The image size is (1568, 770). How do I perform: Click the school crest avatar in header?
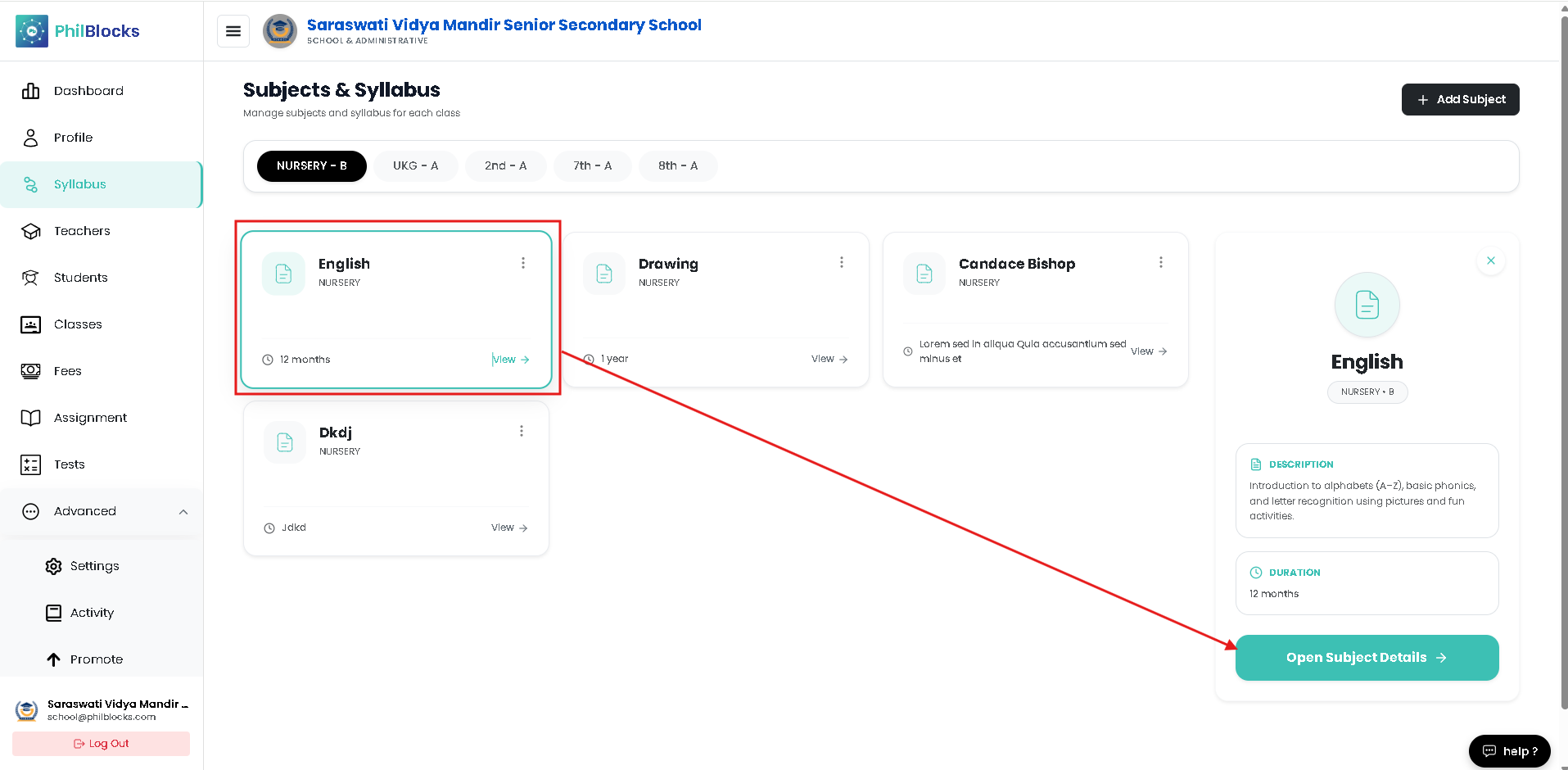pyautogui.click(x=280, y=31)
